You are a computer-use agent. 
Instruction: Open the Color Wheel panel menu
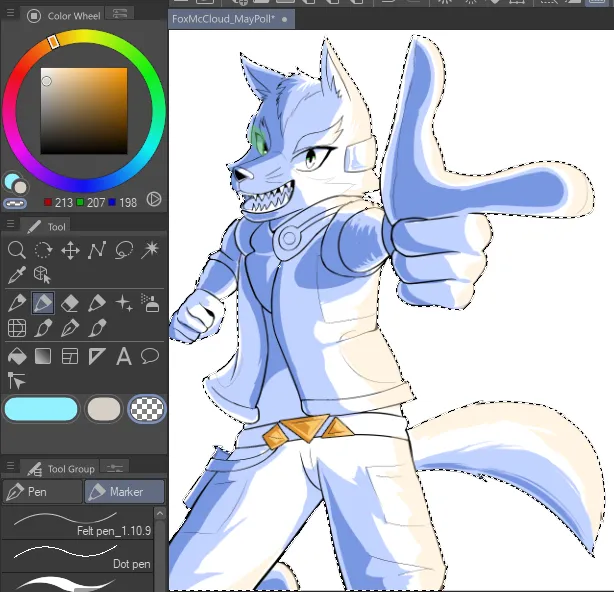tap(11, 13)
